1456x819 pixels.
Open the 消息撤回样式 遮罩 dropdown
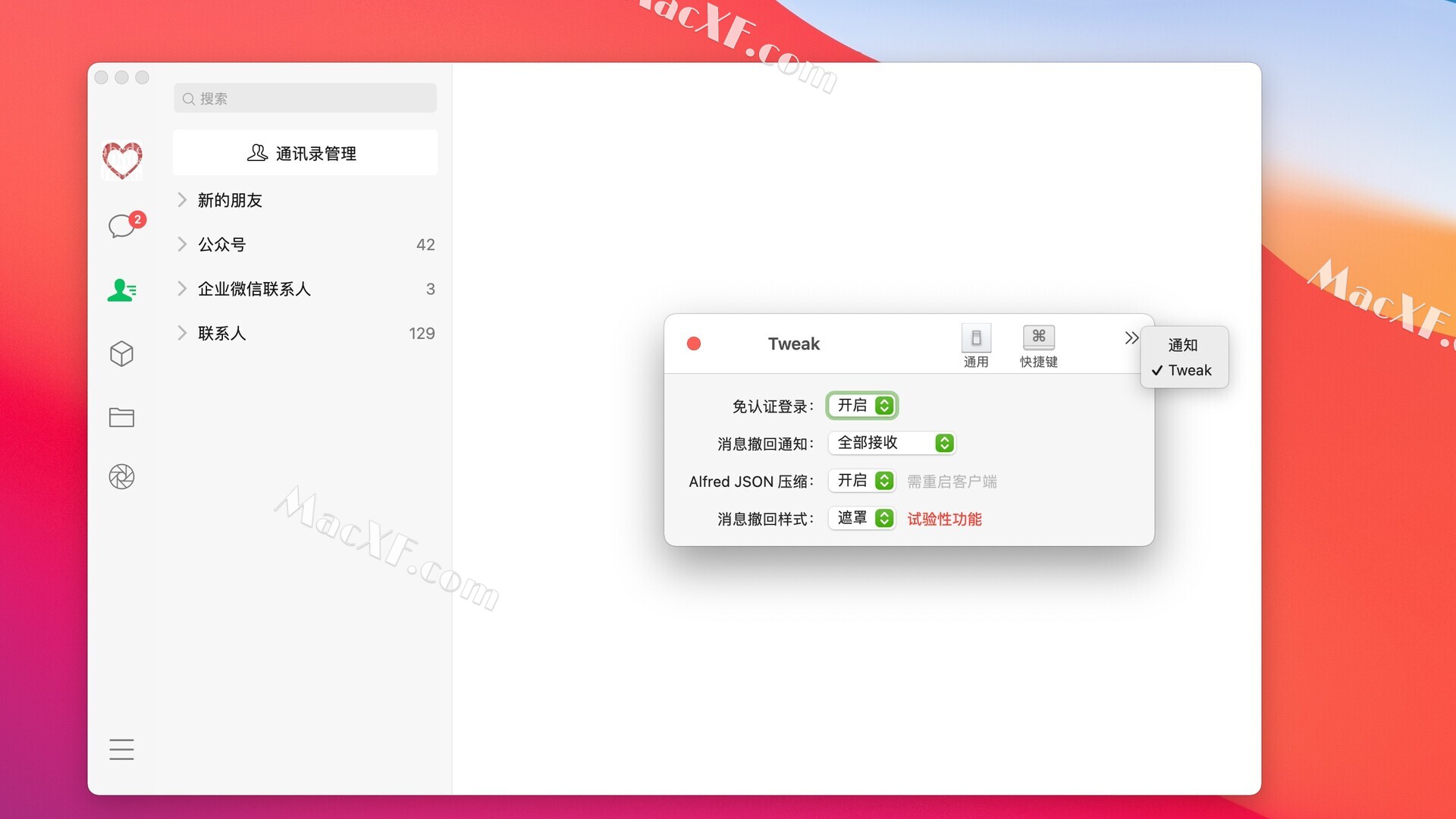point(863,518)
